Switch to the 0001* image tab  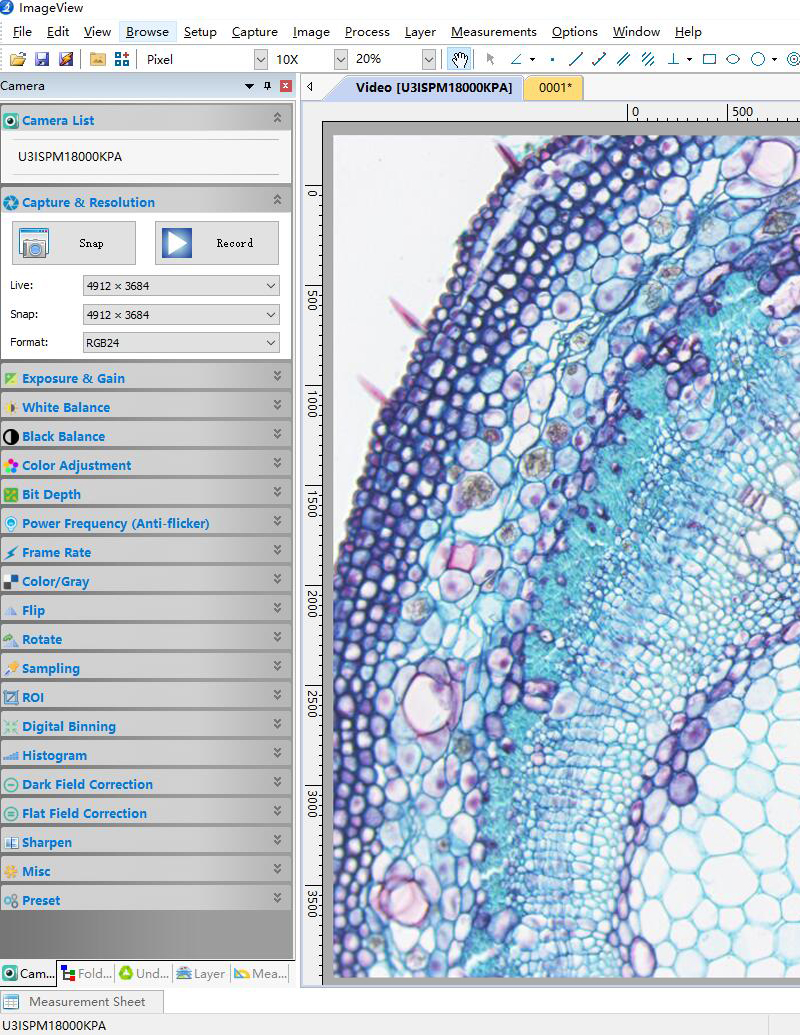[555, 88]
